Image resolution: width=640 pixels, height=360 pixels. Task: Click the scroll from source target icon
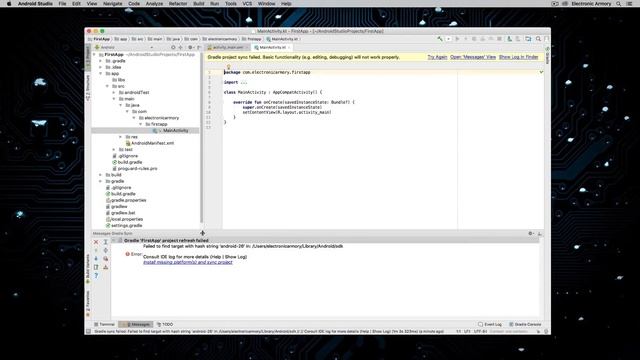point(173,47)
